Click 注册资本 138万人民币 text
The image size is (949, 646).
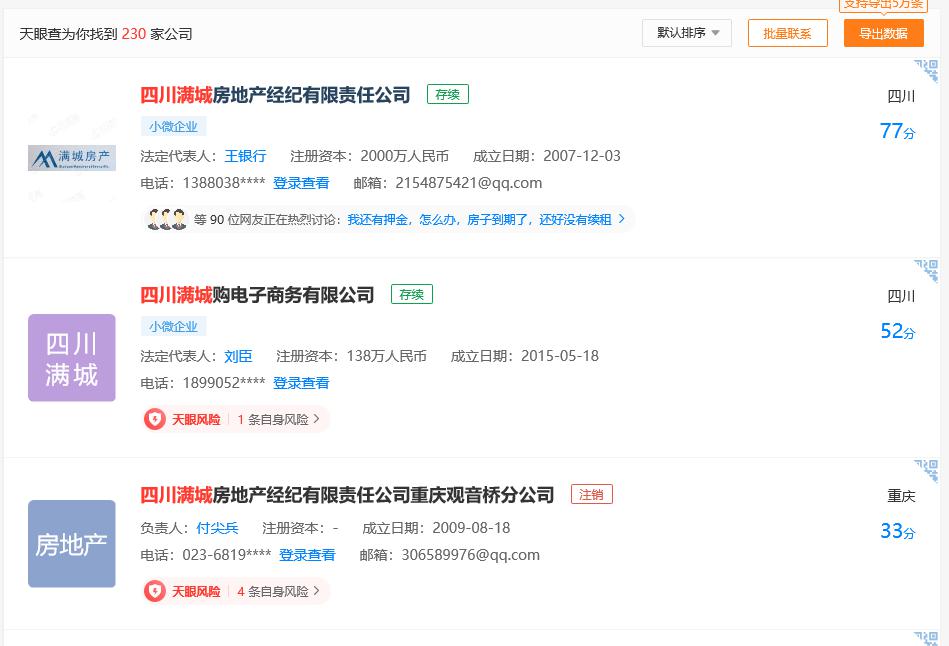(351, 356)
